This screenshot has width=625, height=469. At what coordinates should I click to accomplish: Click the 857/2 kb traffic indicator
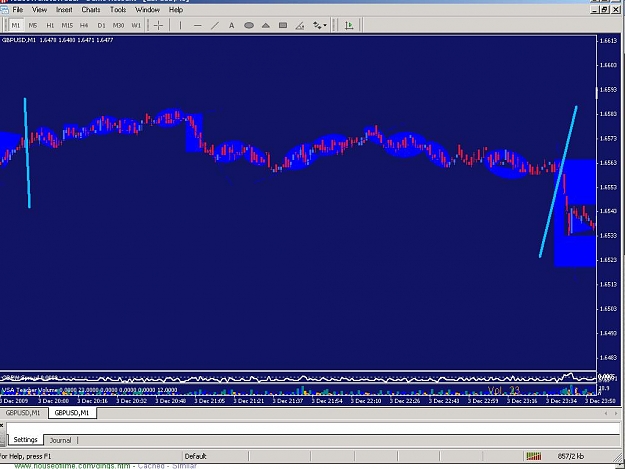[x=571, y=456]
